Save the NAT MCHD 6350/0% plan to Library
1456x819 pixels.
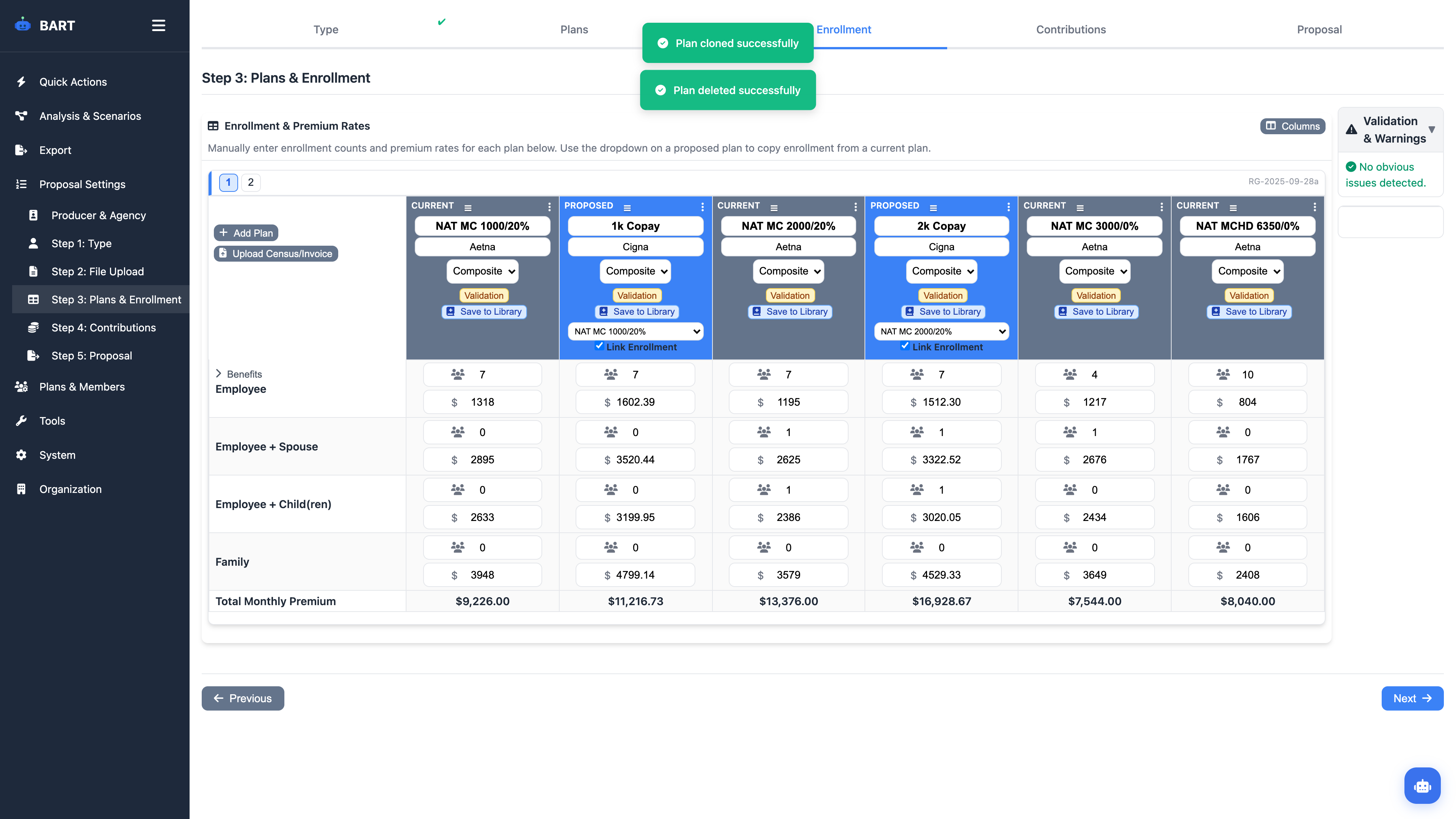pyautogui.click(x=1249, y=311)
